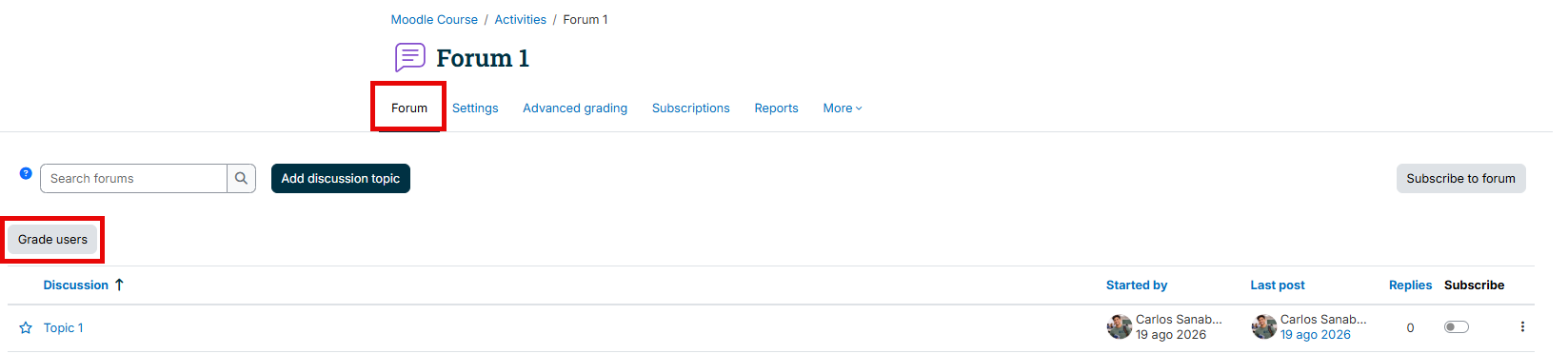Click into the Search forums field
Viewport: 1568px width, 354px height.
pyautogui.click(x=133, y=178)
